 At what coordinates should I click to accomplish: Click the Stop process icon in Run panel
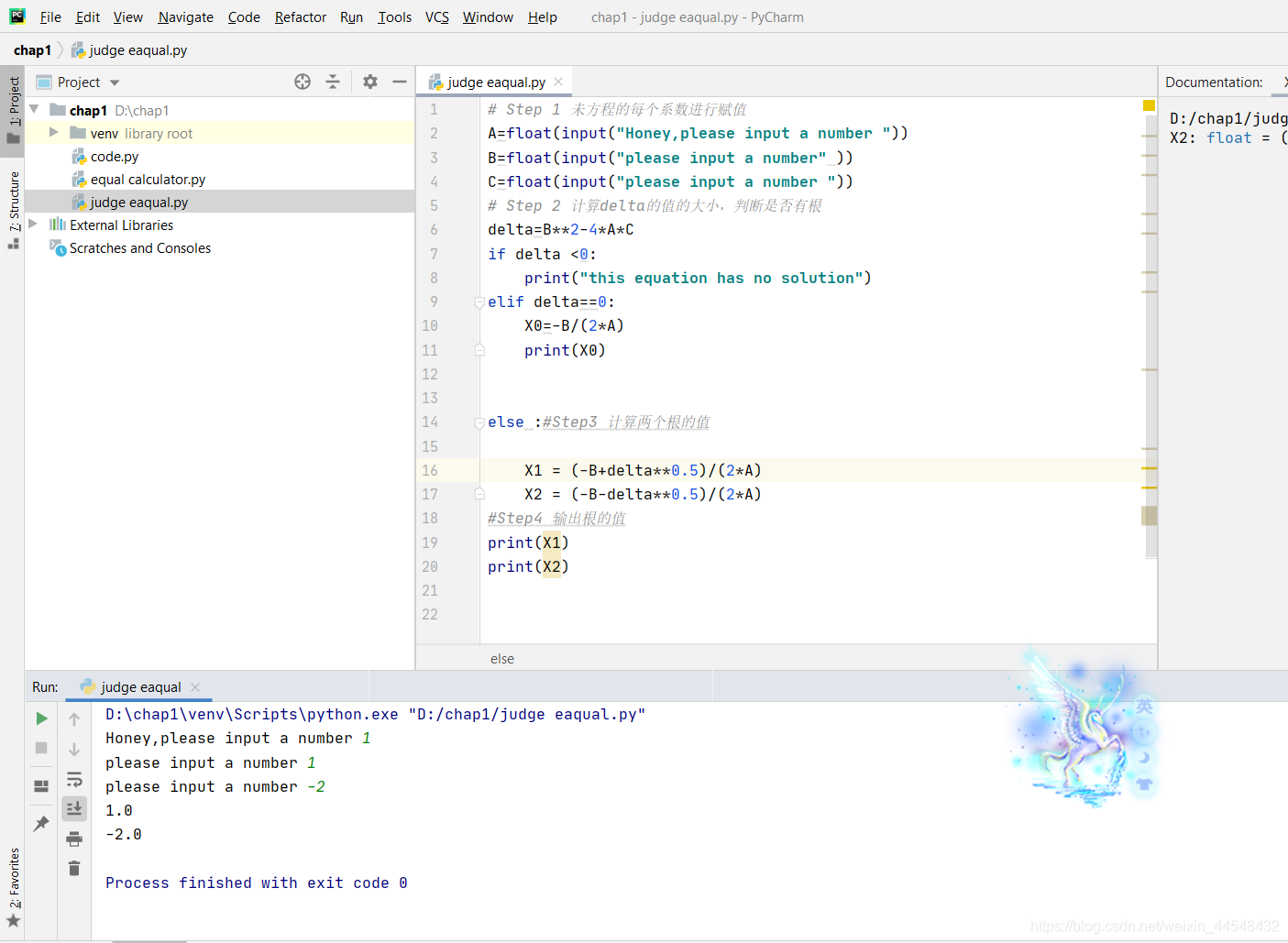41,748
